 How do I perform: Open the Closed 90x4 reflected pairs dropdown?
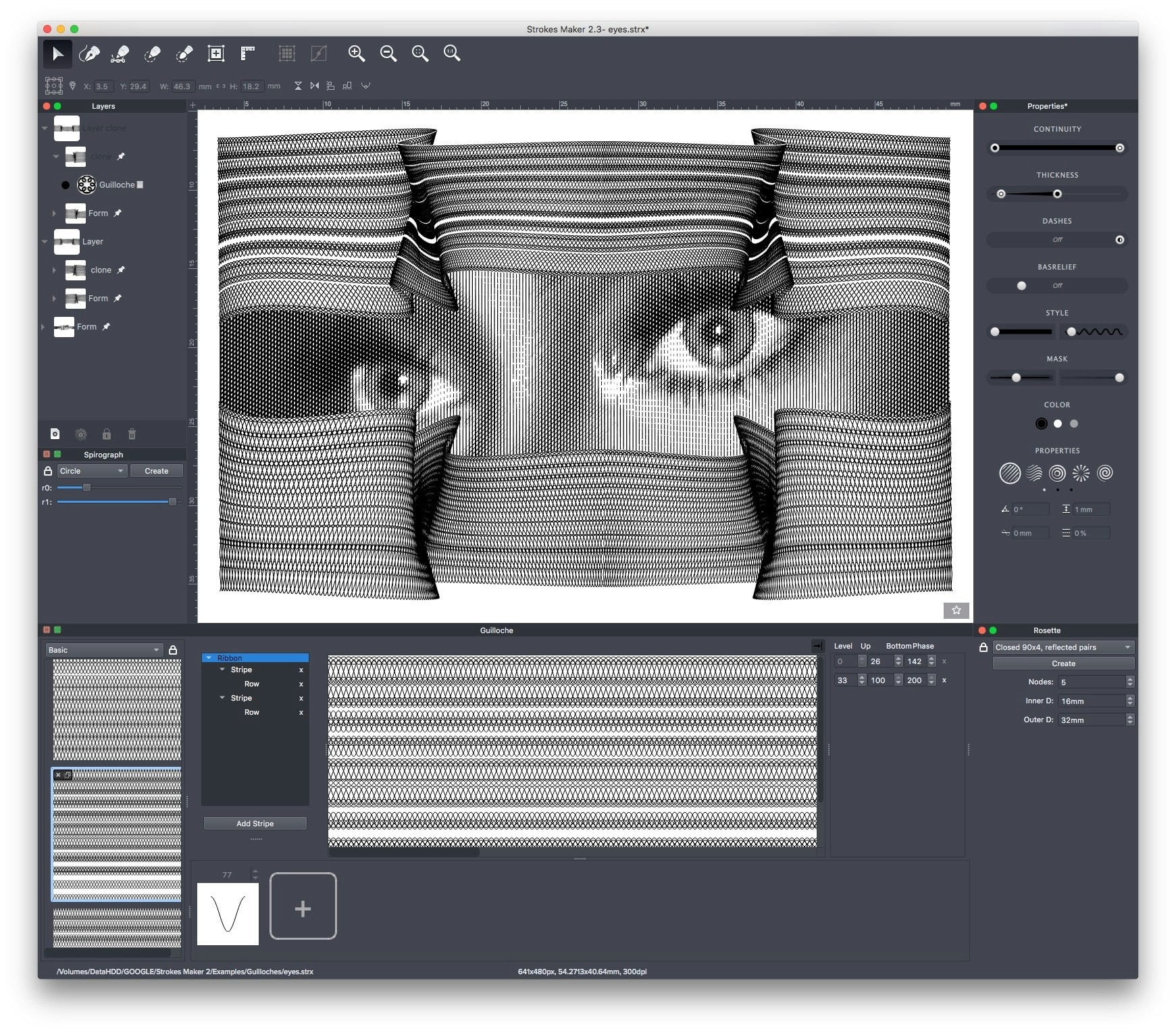(x=1063, y=647)
